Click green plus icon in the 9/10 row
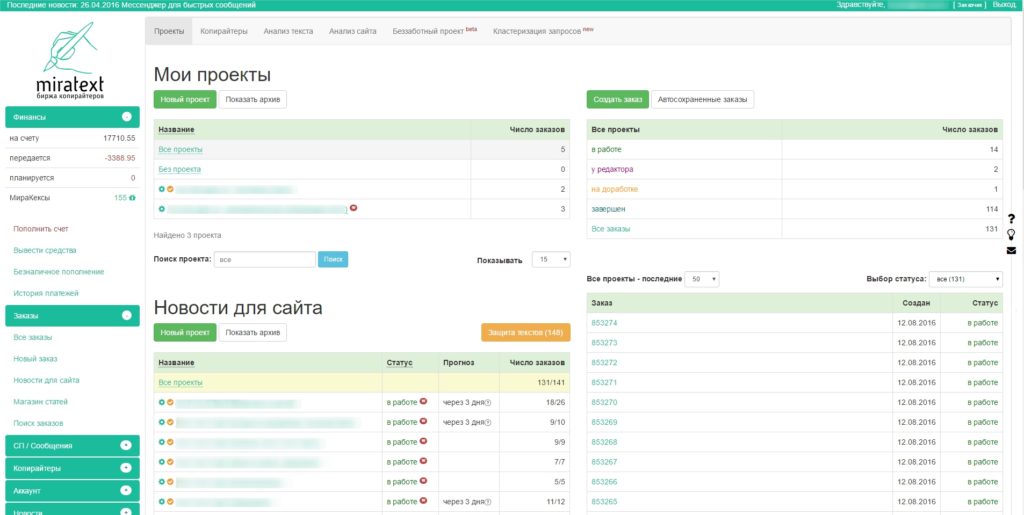Screen dimensions: 1024x515 point(161,422)
